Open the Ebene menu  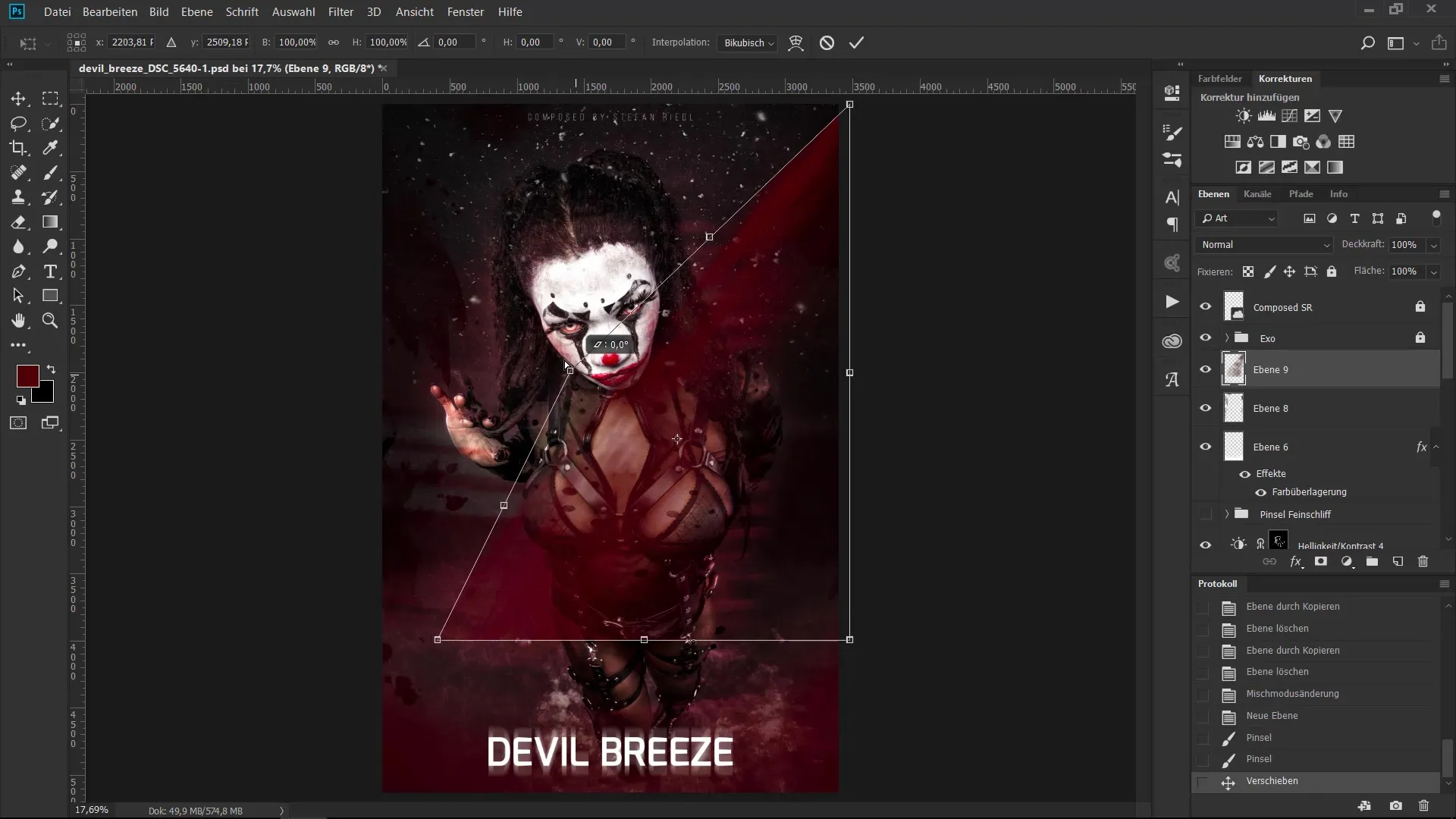pos(197,12)
